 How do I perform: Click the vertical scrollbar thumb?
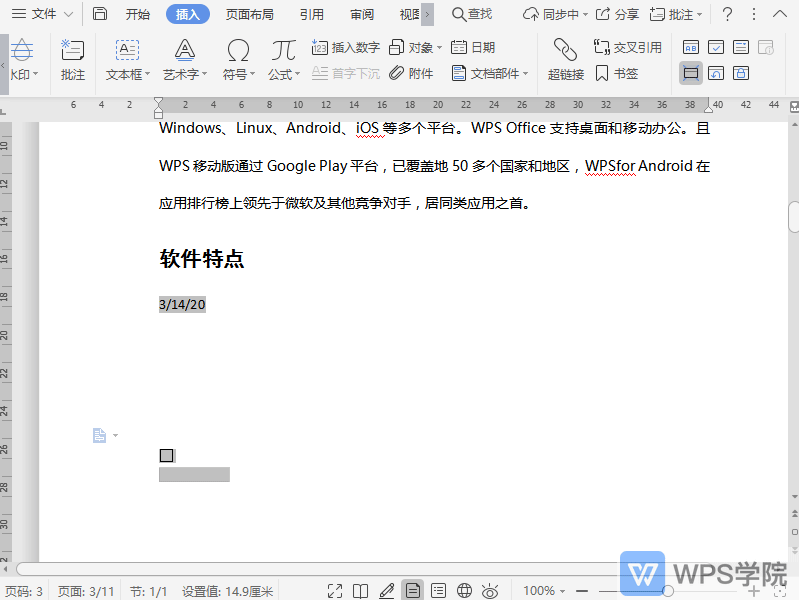(x=793, y=216)
